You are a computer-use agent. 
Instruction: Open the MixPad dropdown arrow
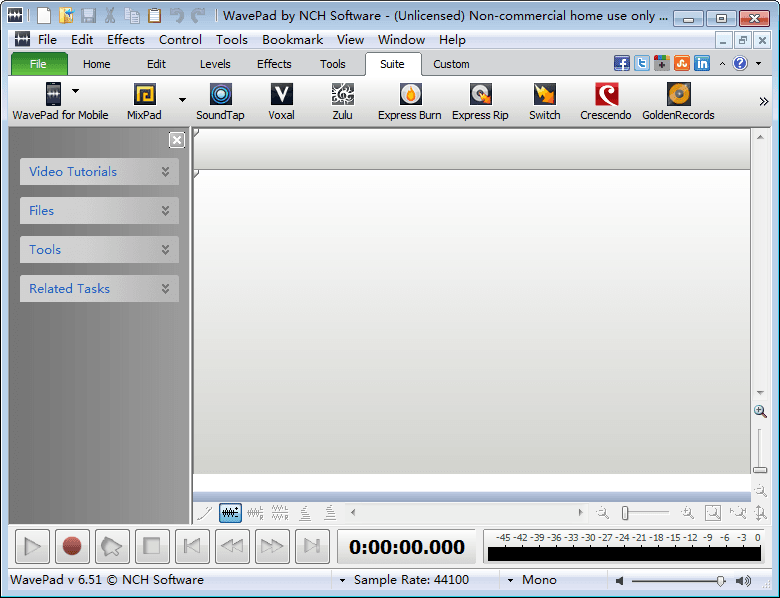182,100
